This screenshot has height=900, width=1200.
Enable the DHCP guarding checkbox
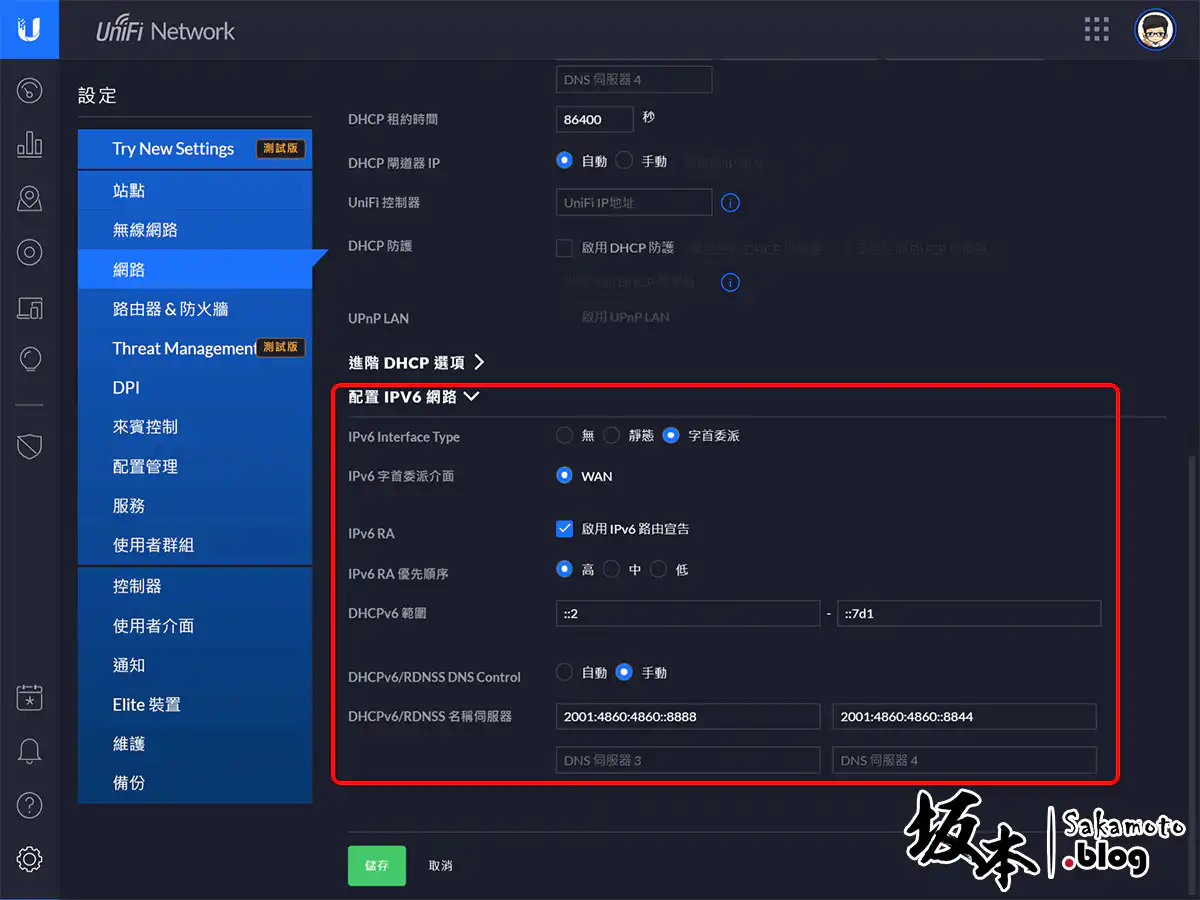565,248
